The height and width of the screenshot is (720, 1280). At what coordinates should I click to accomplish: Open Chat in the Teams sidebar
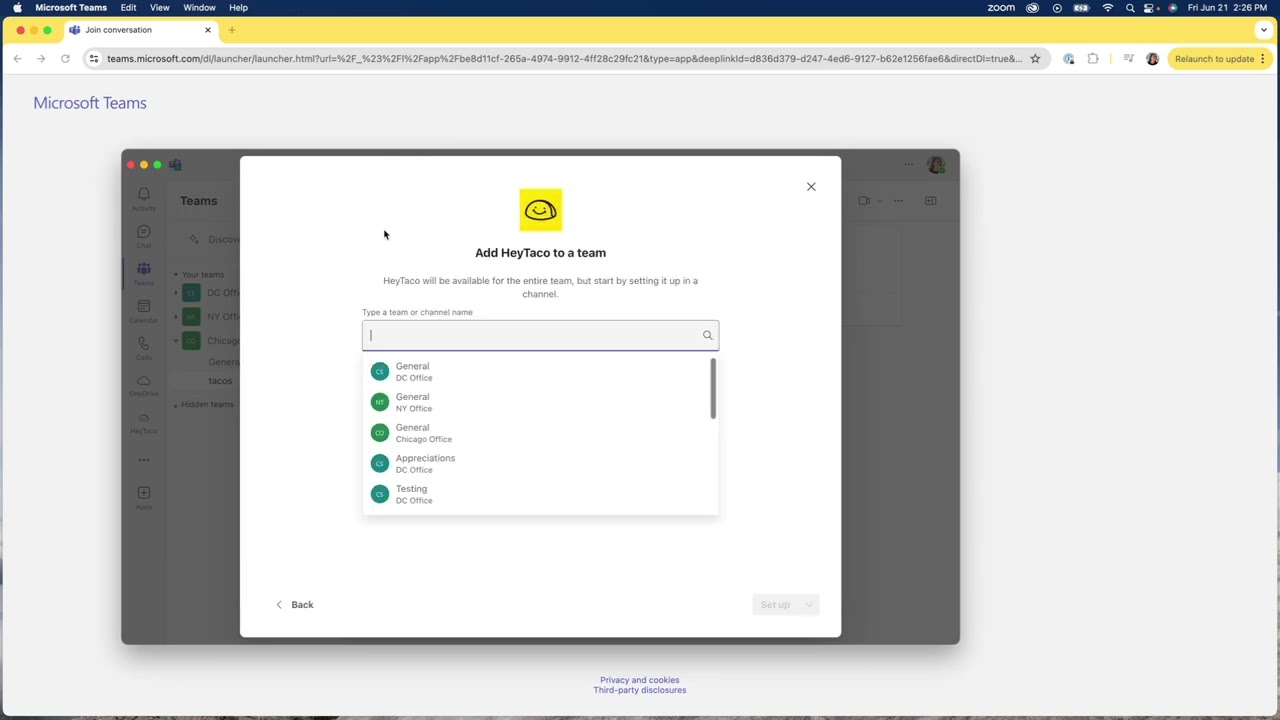(x=144, y=236)
